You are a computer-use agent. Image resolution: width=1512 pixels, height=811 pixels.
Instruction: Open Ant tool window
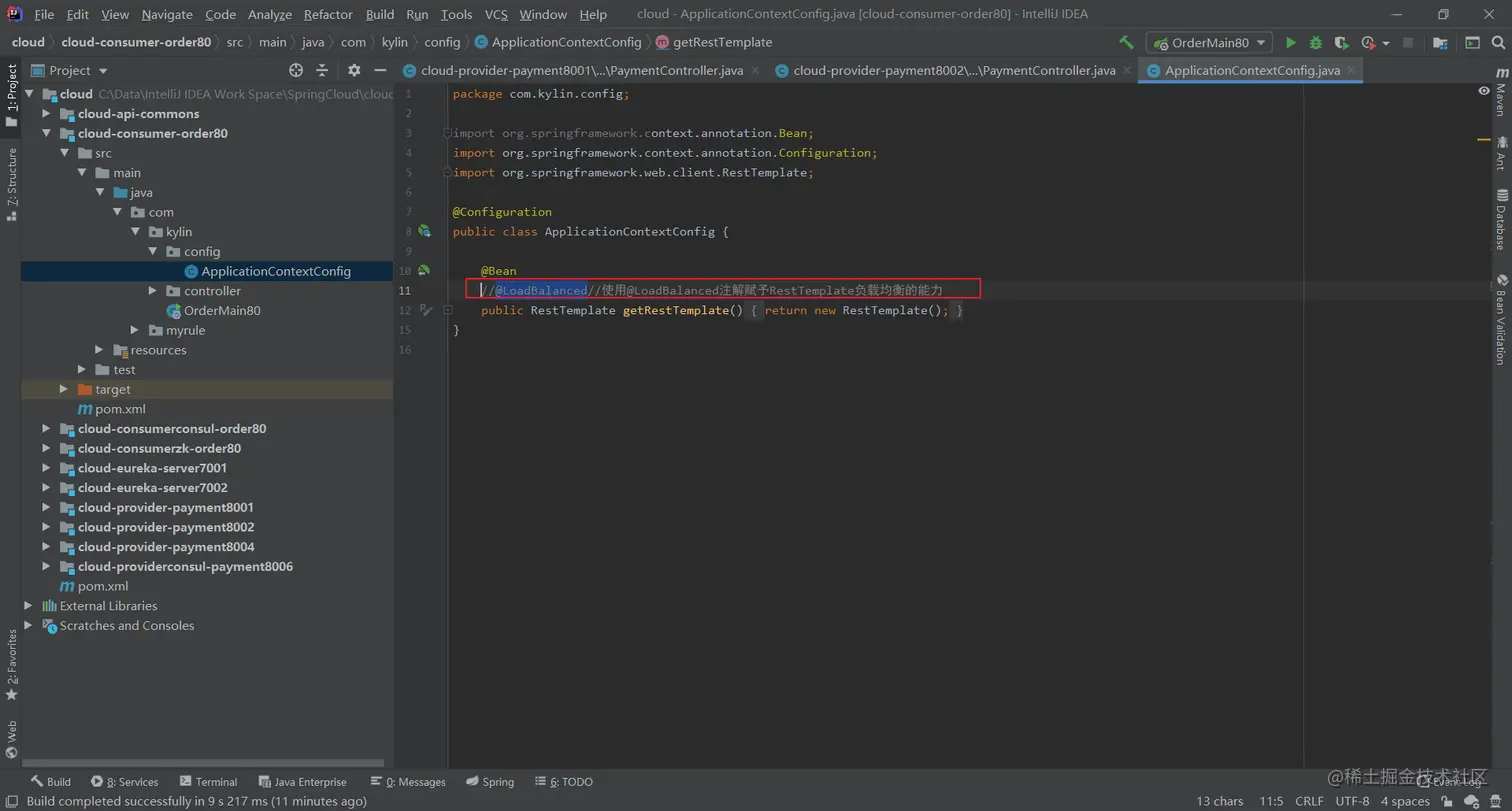(x=1501, y=154)
